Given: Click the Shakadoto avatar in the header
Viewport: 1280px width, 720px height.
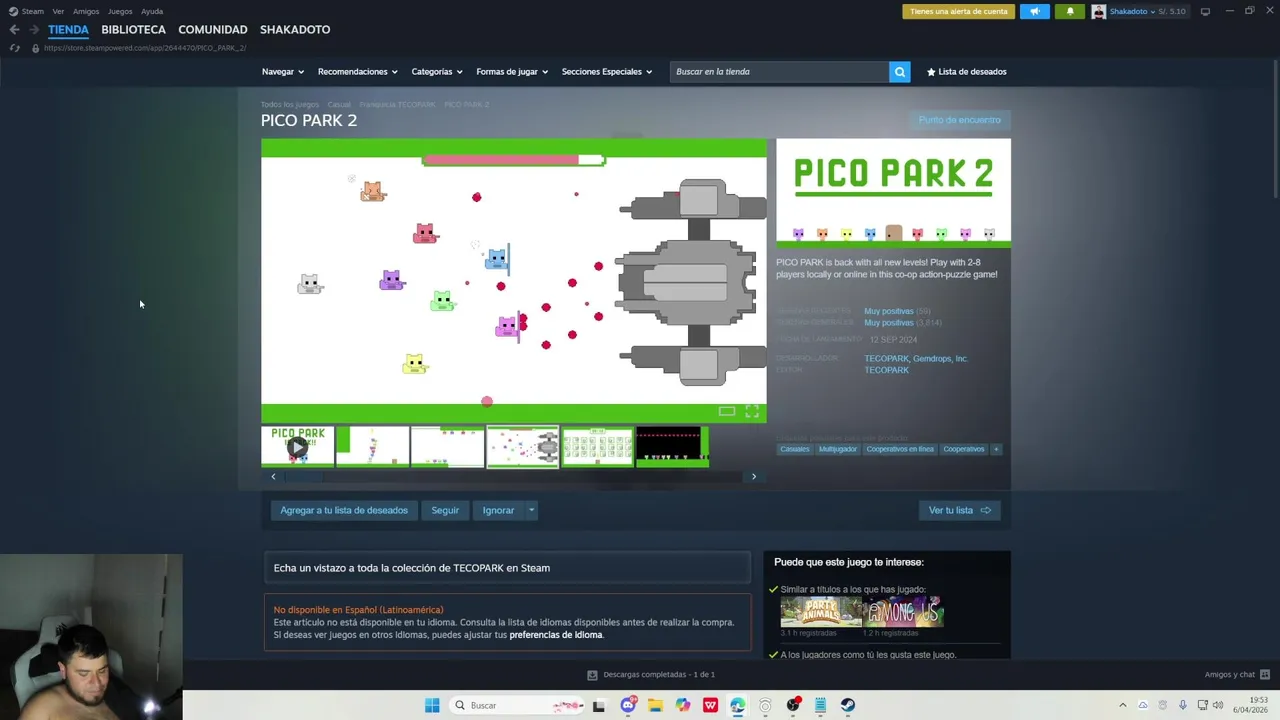Looking at the screenshot, I should point(1099,12).
